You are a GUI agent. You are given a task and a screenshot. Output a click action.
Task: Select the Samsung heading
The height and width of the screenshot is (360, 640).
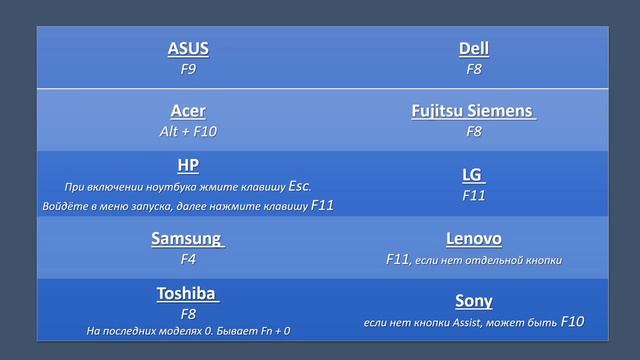(x=188, y=239)
